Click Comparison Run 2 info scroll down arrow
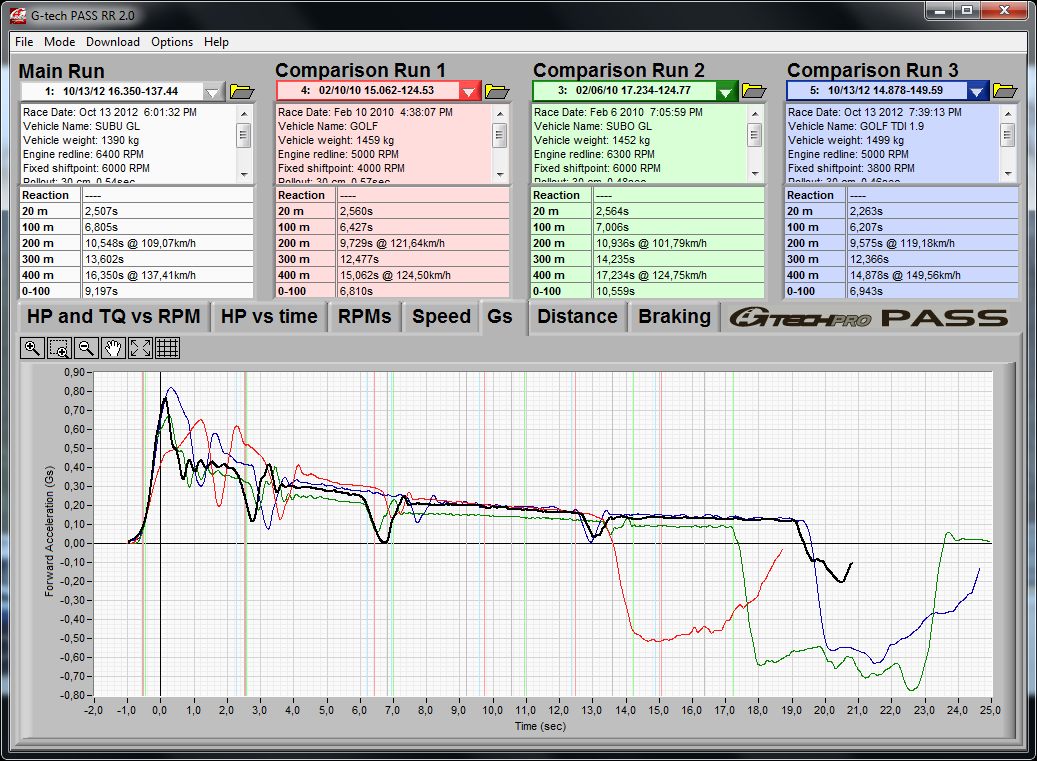This screenshot has width=1037, height=761. tap(755, 175)
